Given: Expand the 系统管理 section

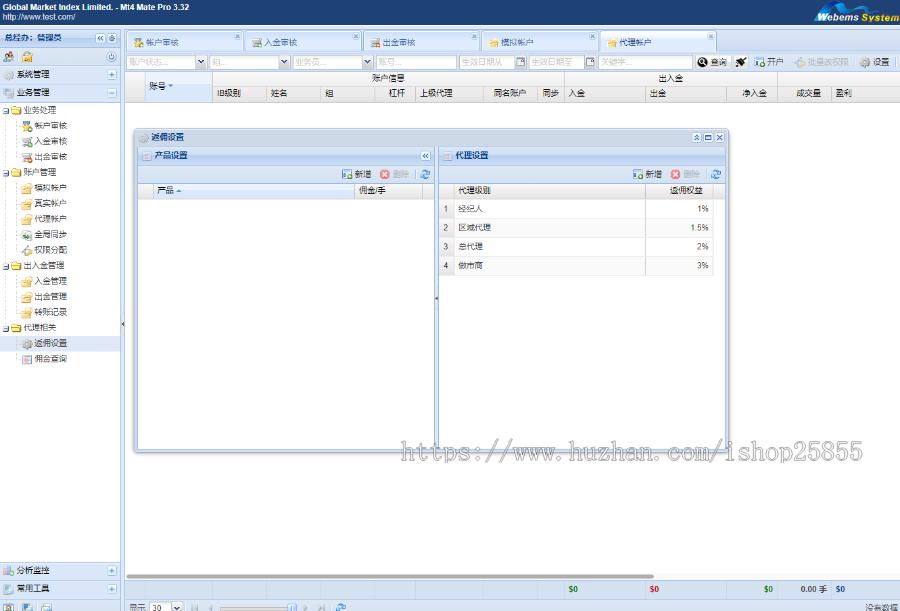Looking at the screenshot, I should [112, 75].
